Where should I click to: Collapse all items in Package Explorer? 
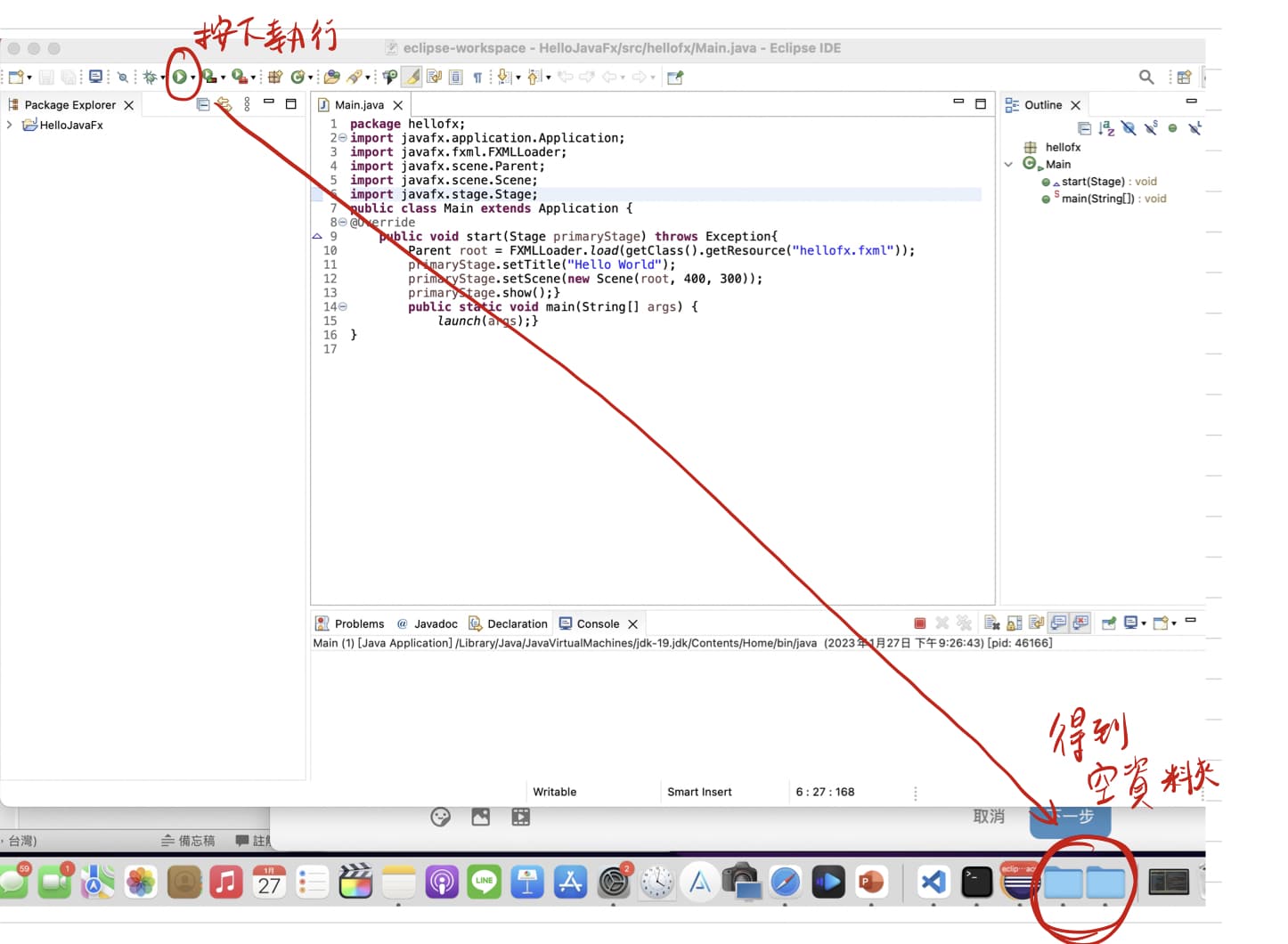click(x=202, y=104)
